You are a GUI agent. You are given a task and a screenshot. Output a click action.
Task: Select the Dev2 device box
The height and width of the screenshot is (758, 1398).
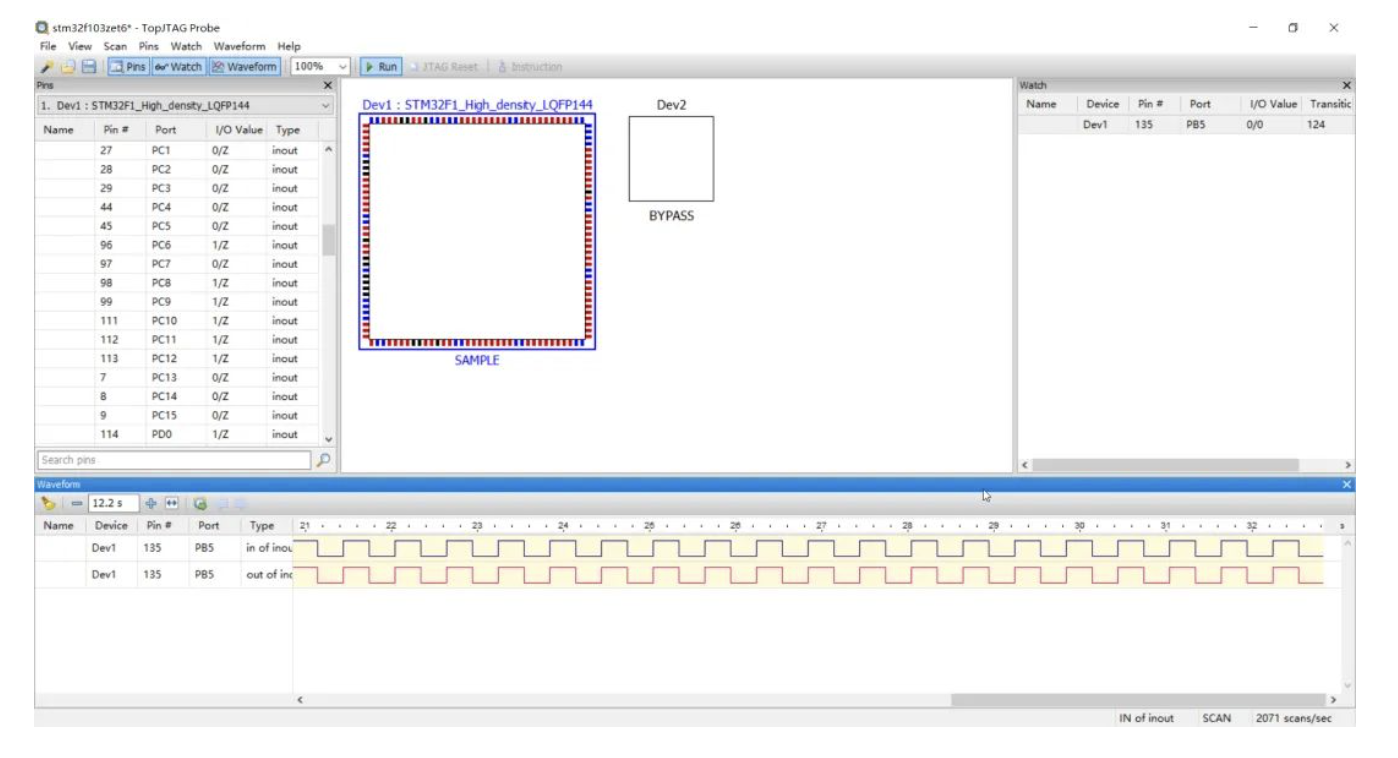(671, 159)
